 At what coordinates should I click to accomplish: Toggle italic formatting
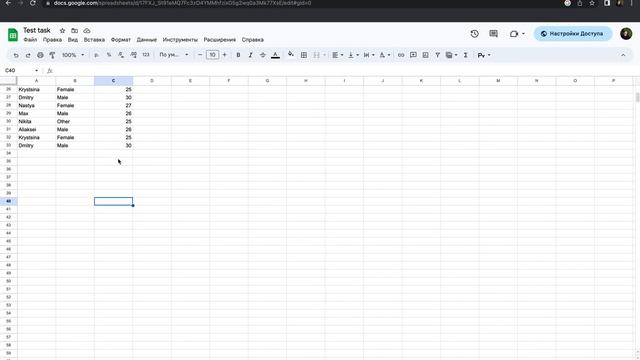[251, 55]
